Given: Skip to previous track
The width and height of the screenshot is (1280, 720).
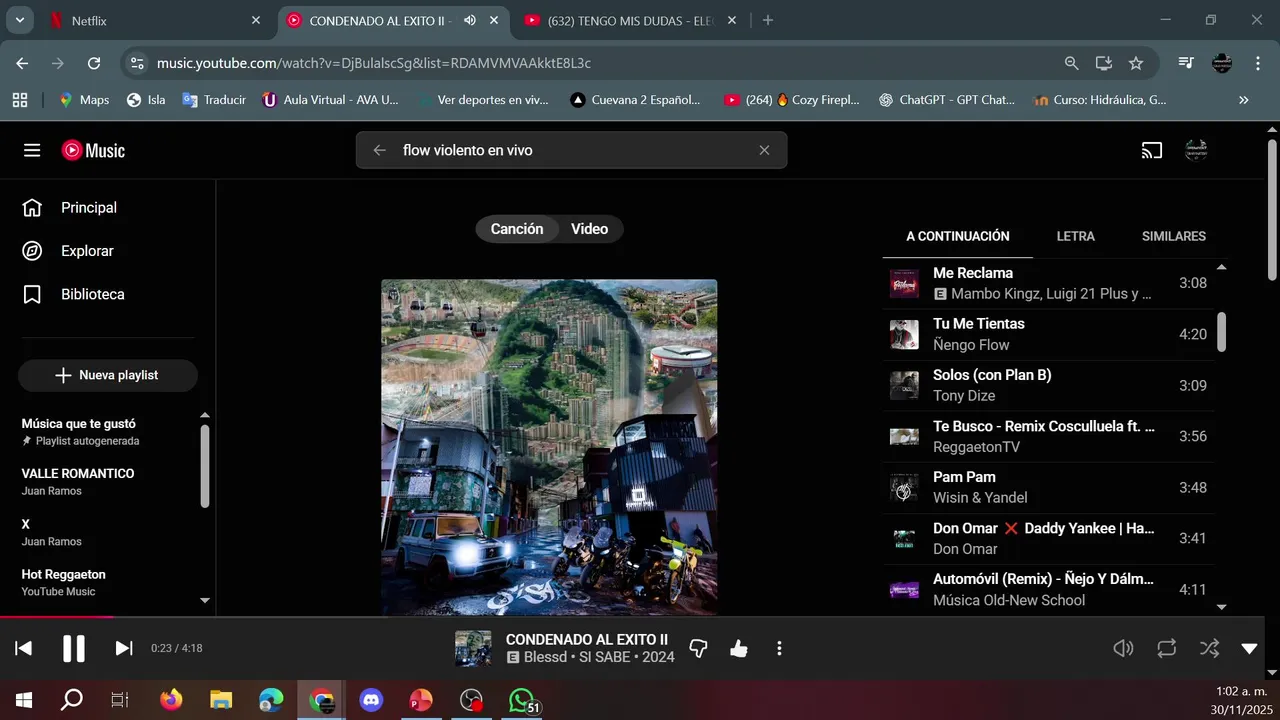Looking at the screenshot, I should (23, 648).
